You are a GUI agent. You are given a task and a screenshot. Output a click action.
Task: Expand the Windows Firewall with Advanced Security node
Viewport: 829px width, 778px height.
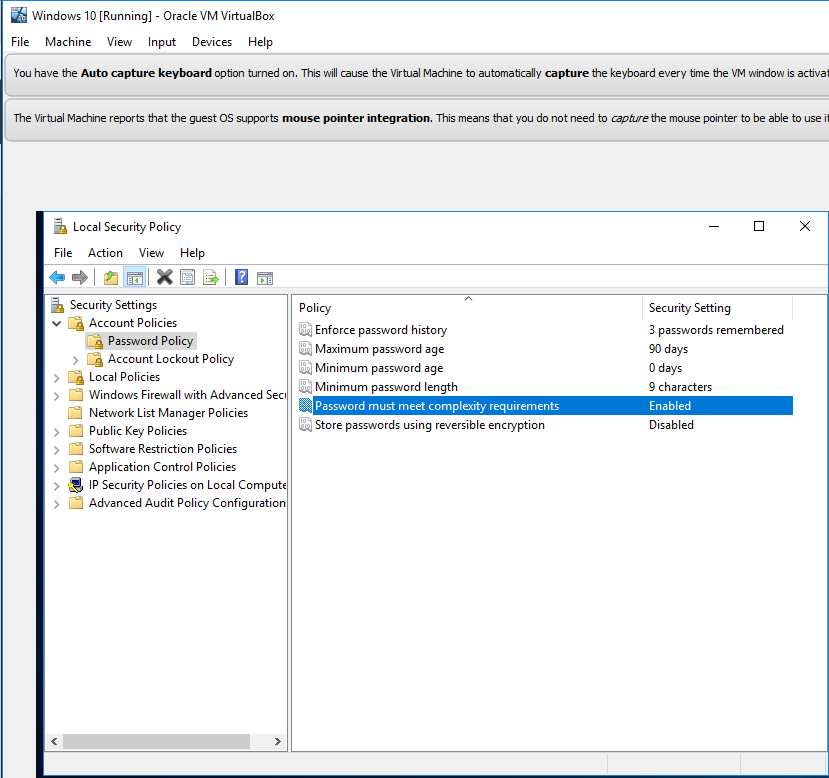tap(57, 396)
